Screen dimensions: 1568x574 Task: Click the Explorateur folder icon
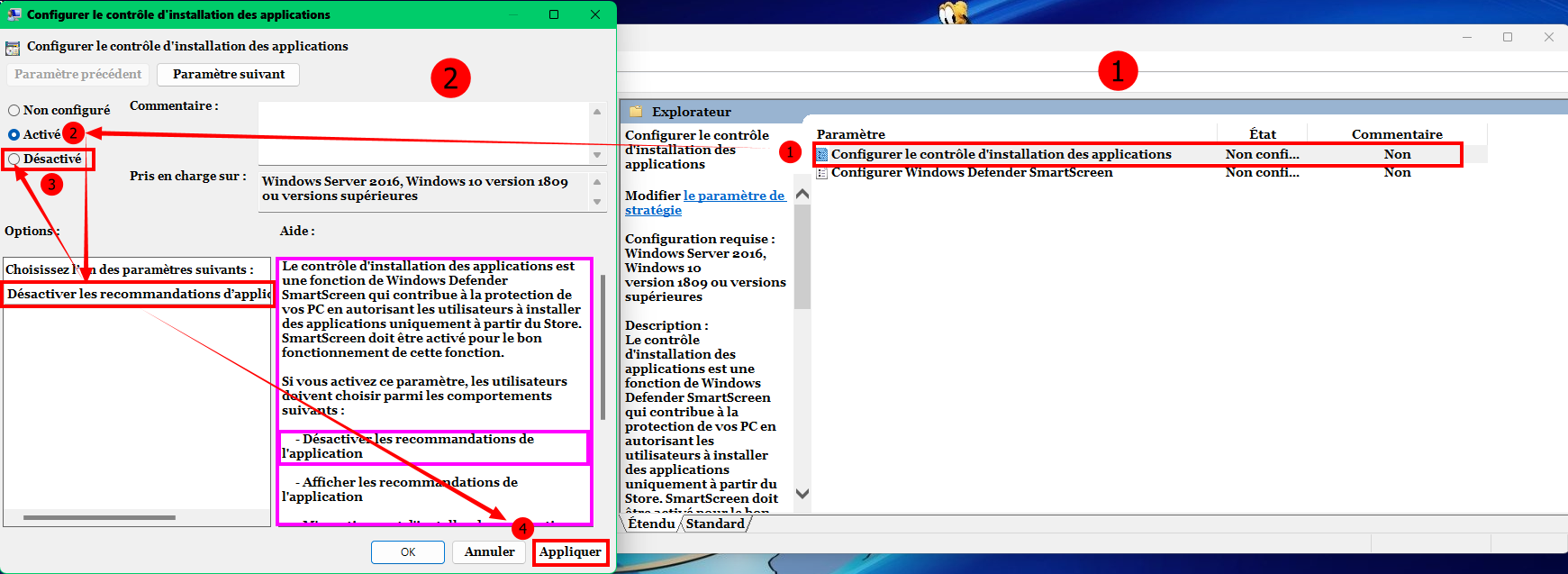click(637, 112)
